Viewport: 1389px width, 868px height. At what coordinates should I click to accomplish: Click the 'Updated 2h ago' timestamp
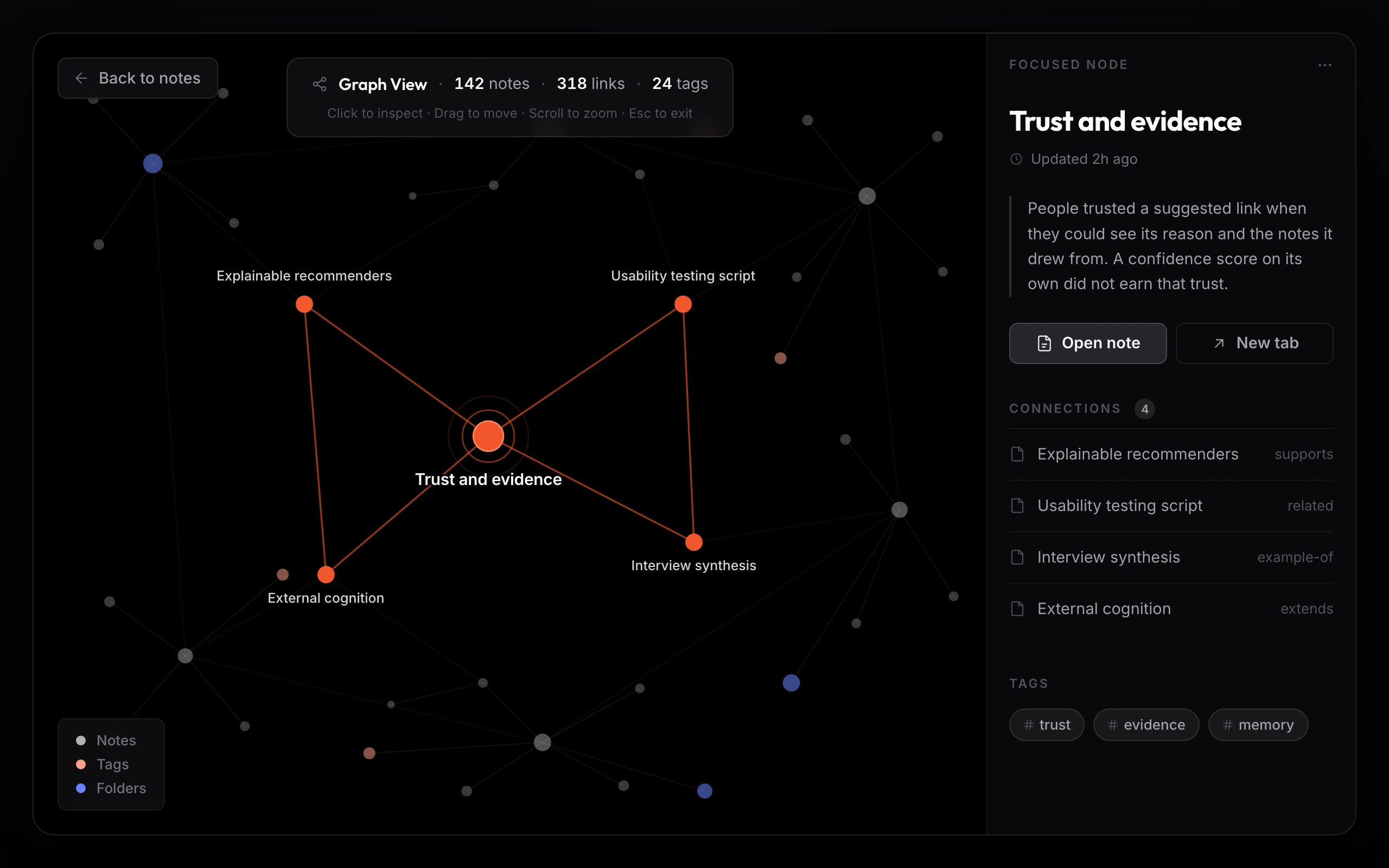pyautogui.click(x=1084, y=159)
